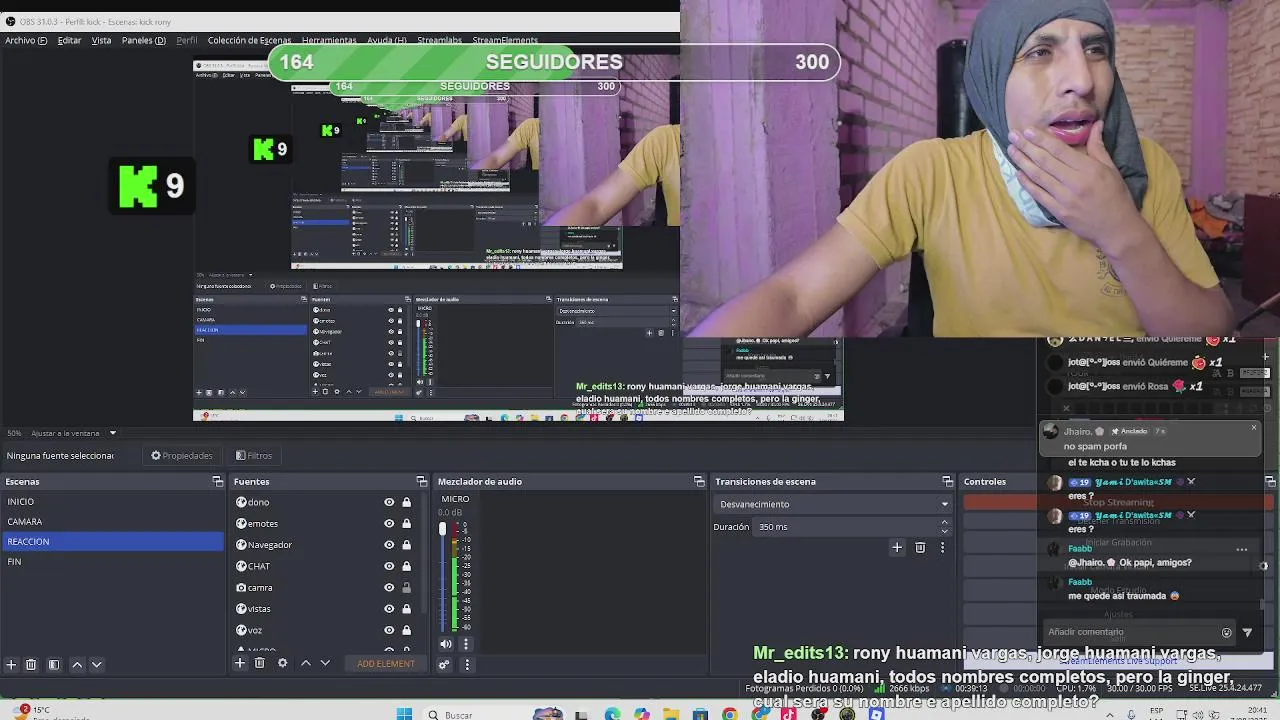Remove the scene transition with trash icon
Image resolution: width=1280 pixels, height=720 pixels.
[x=920, y=547]
